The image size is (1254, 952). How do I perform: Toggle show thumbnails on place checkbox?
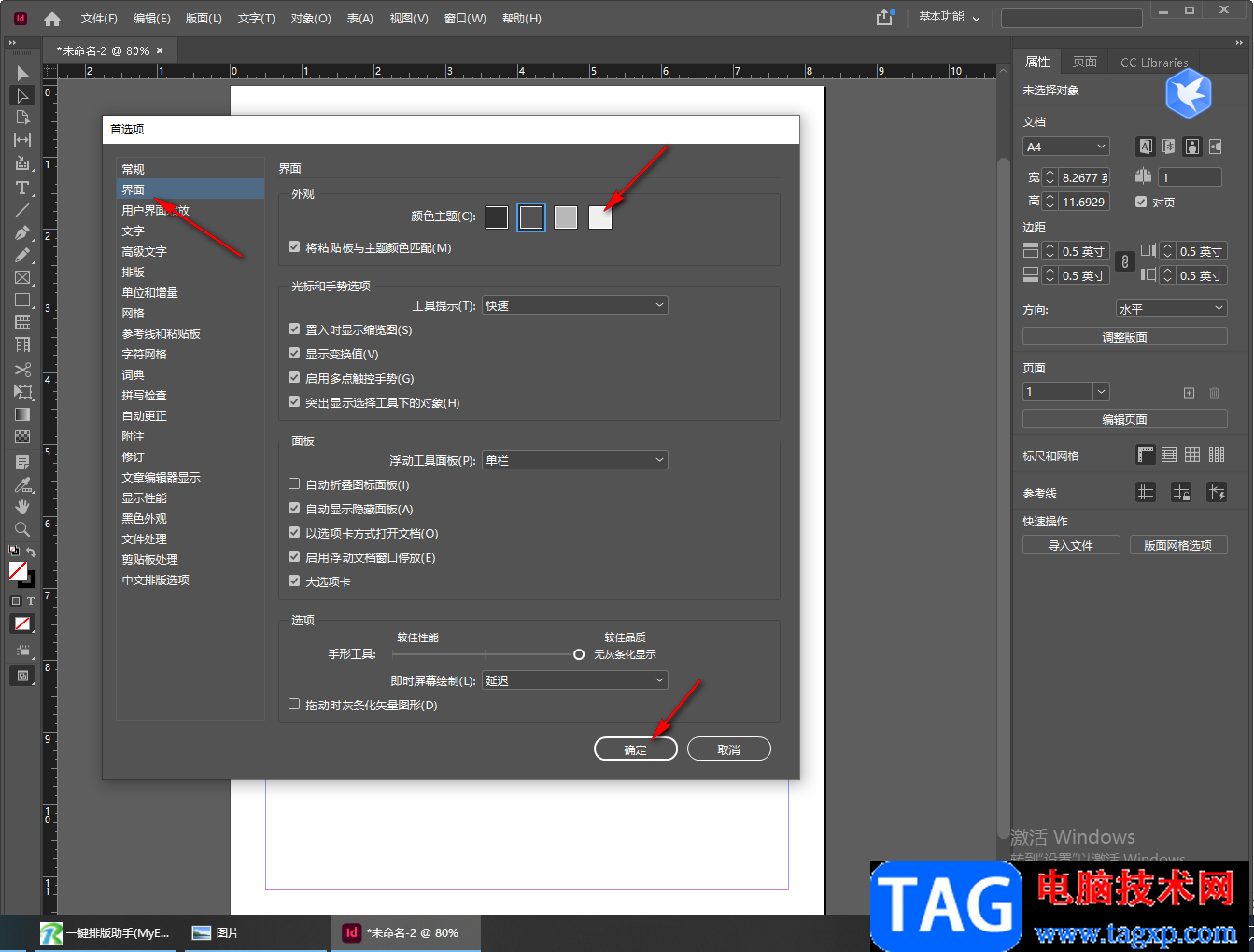(x=294, y=329)
